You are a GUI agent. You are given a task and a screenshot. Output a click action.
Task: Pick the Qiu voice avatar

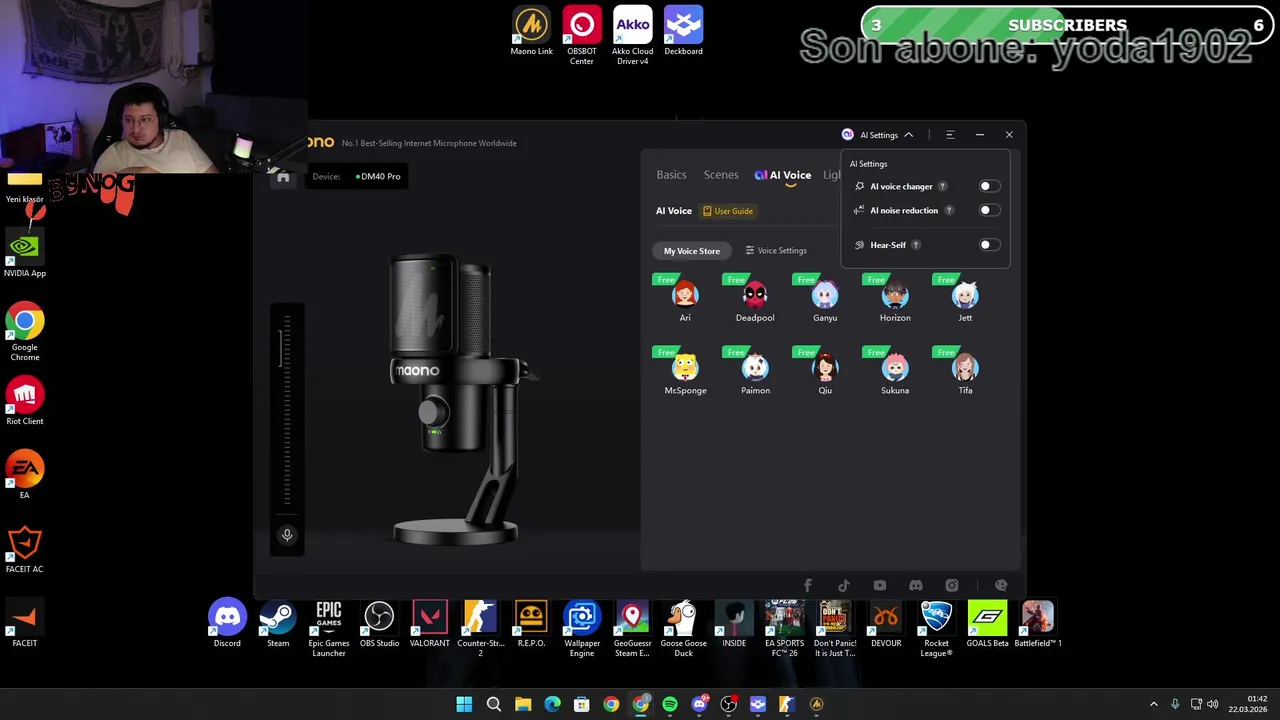tap(825, 368)
